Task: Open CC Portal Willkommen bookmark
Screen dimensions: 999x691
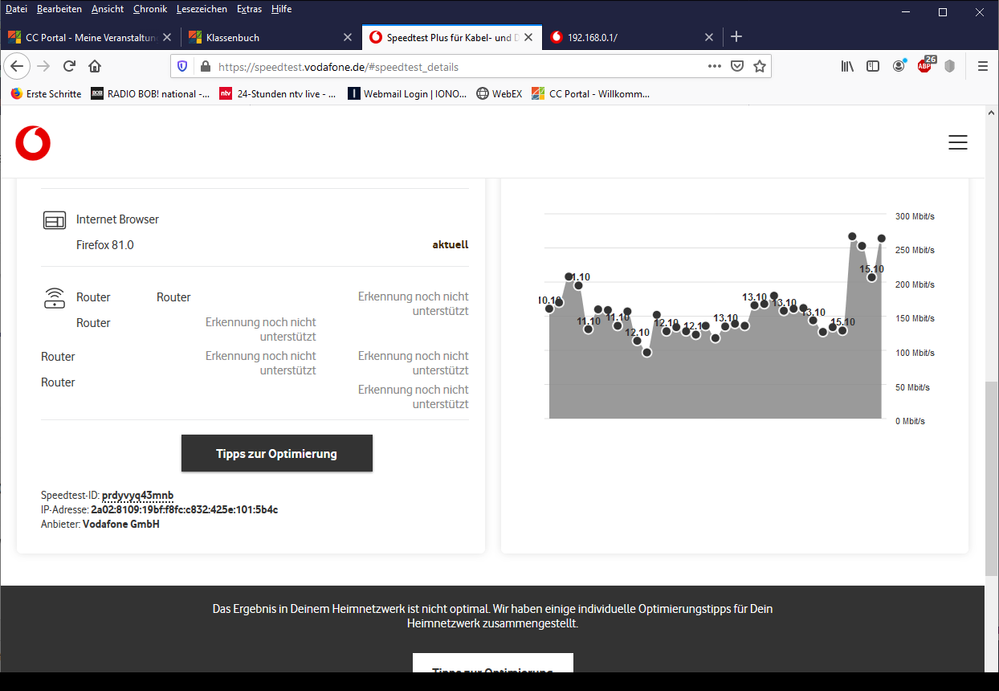Action: [x=591, y=94]
